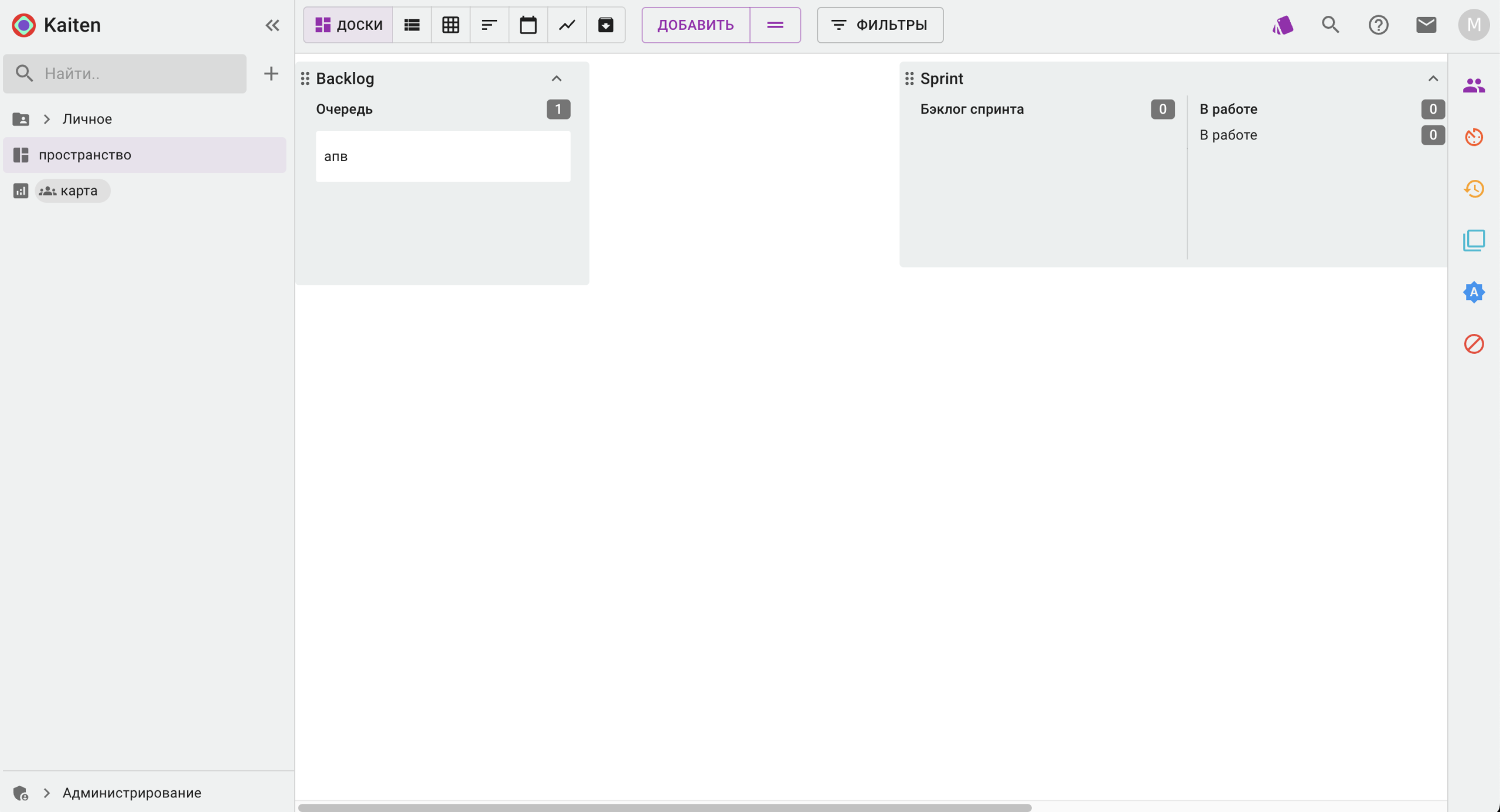The height and width of the screenshot is (812, 1500).
Task: Open the reports chart icon
Action: (567, 25)
